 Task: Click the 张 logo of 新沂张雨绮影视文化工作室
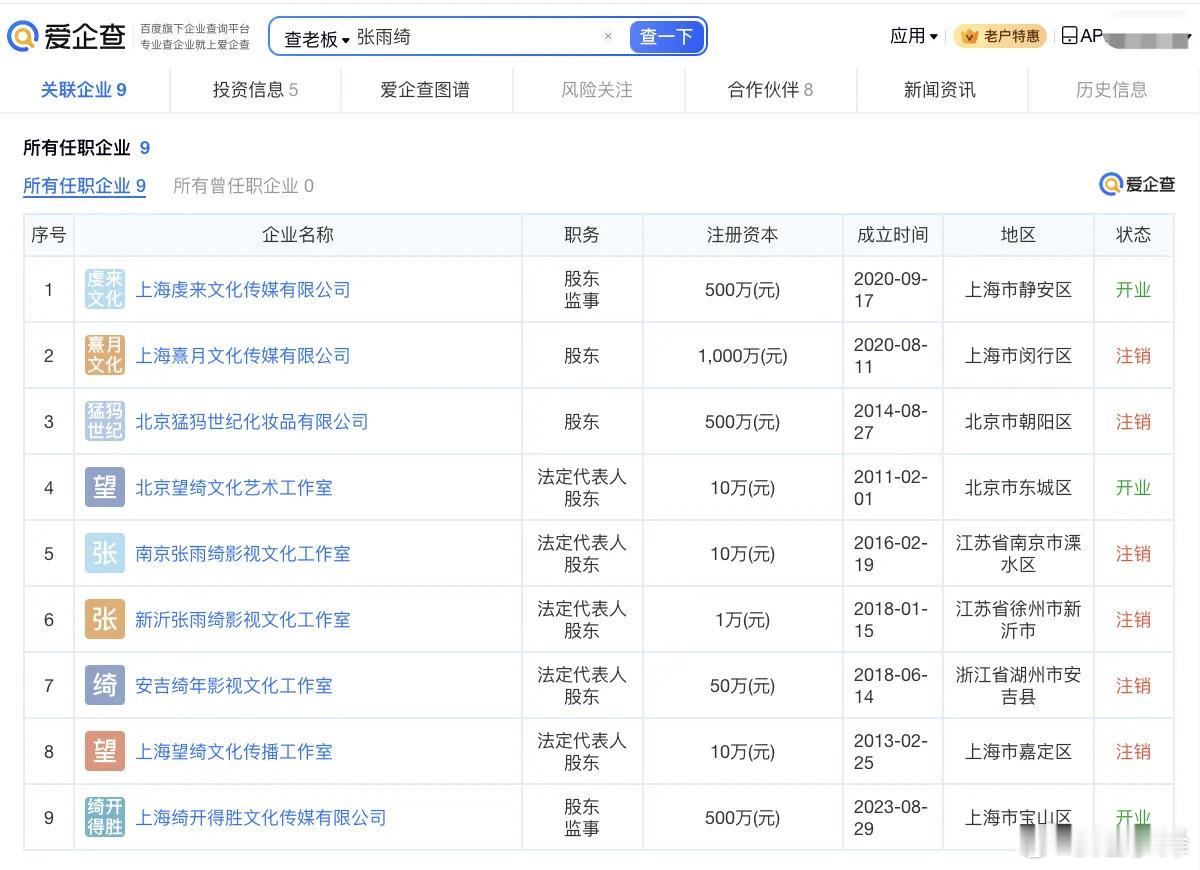tap(105, 619)
